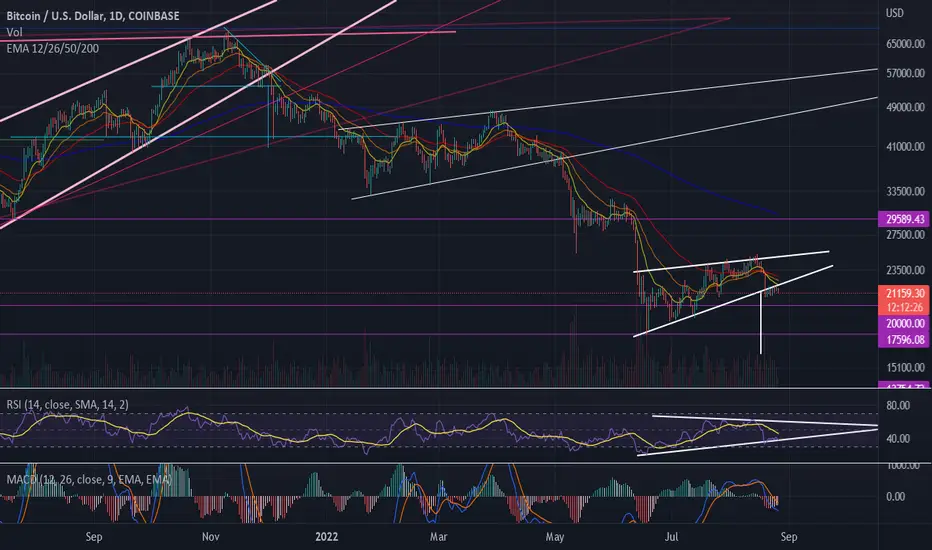Image resolution: width=932 pixels, height=550 pixels.
Task: Click the 41000.00 price axis value
Action: [x=905, y=146]
